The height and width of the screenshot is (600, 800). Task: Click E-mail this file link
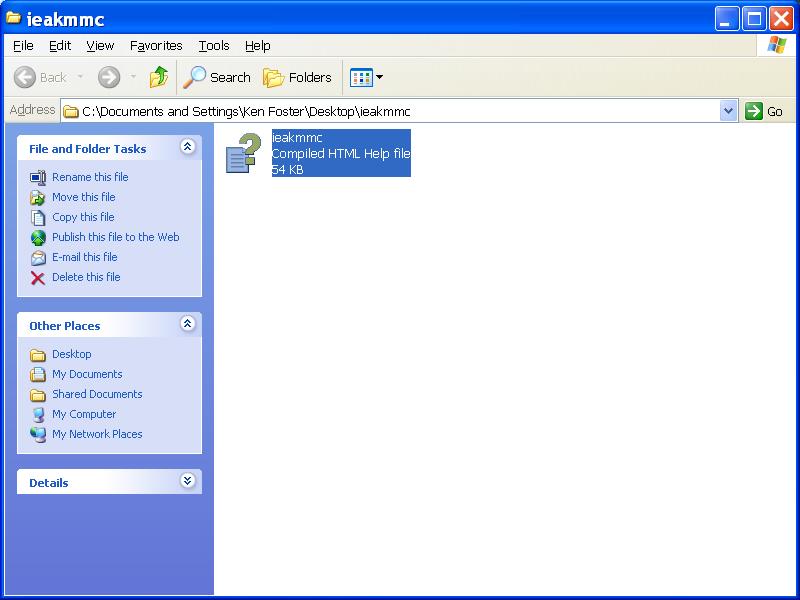(x=85, y=257)
